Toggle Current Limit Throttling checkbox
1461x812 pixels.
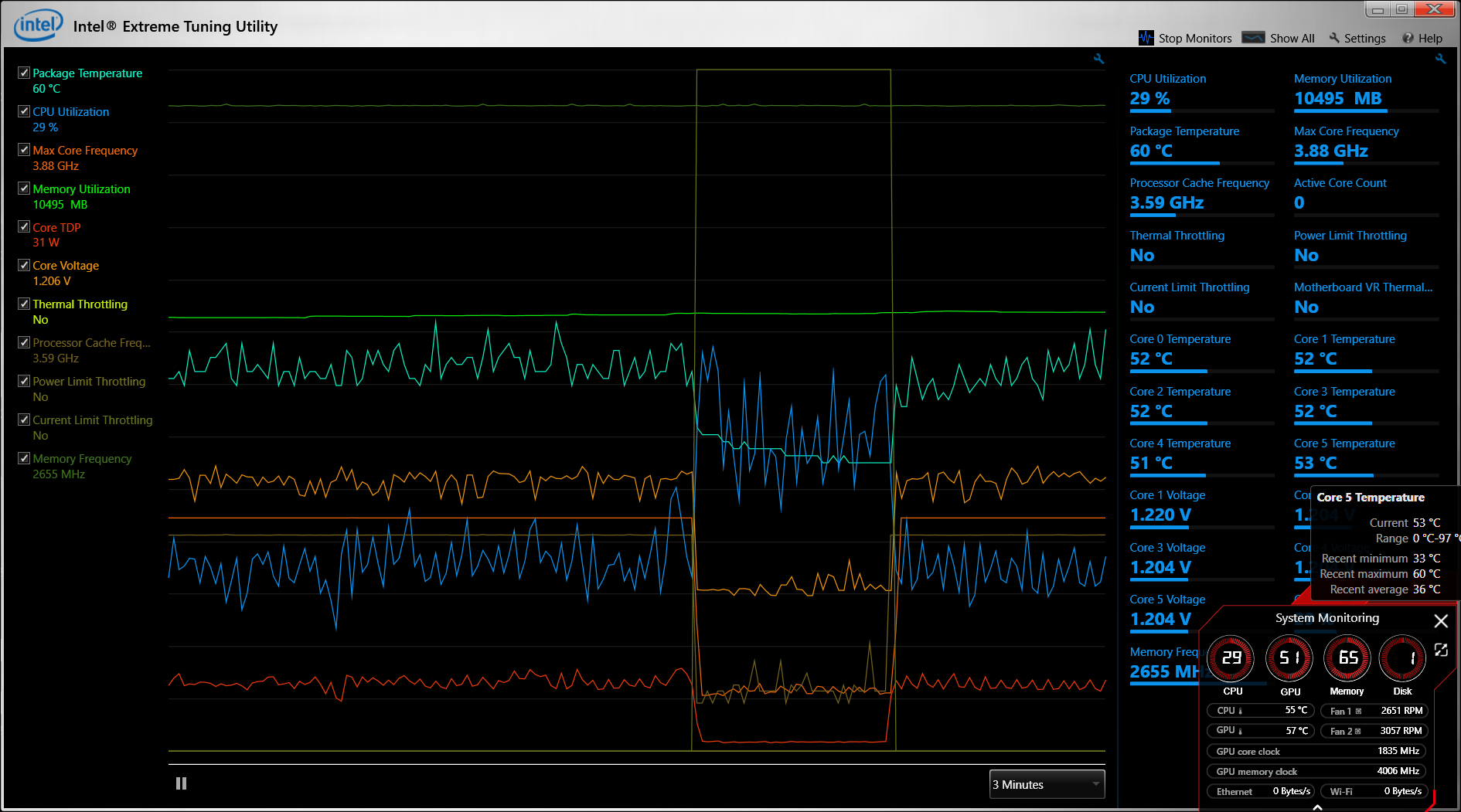click(x=24, y=420)
